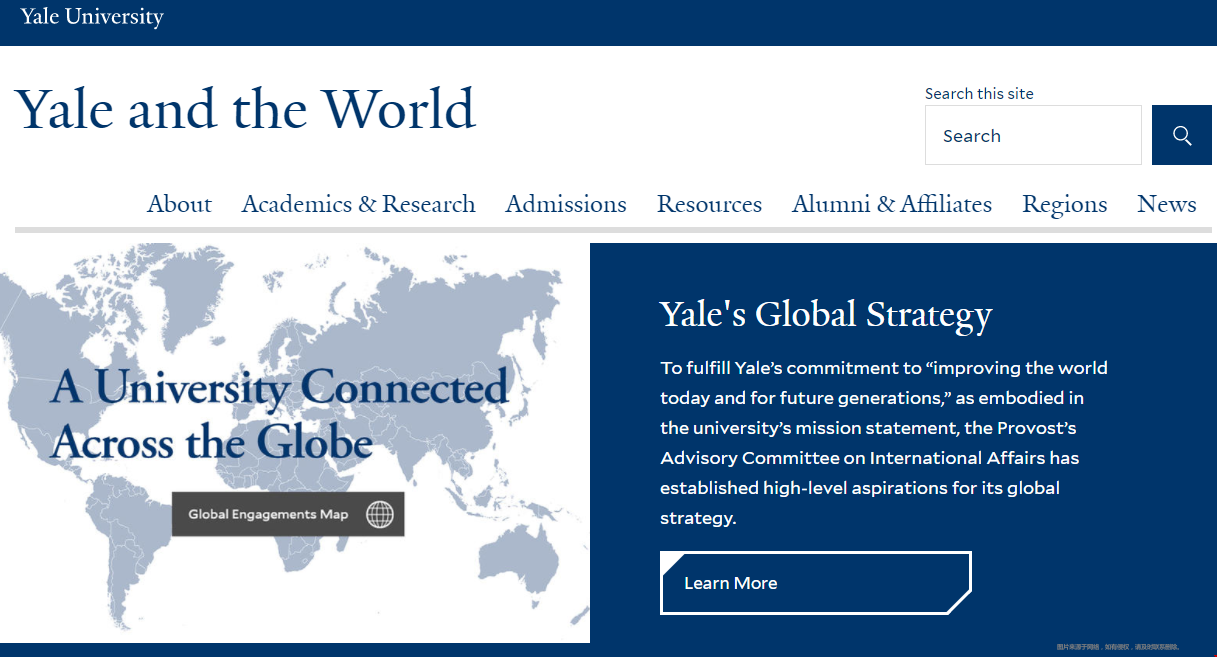Open the Global Engagements Map button
The height and width of the screenshot is (657, 1217).
(288, 514)
